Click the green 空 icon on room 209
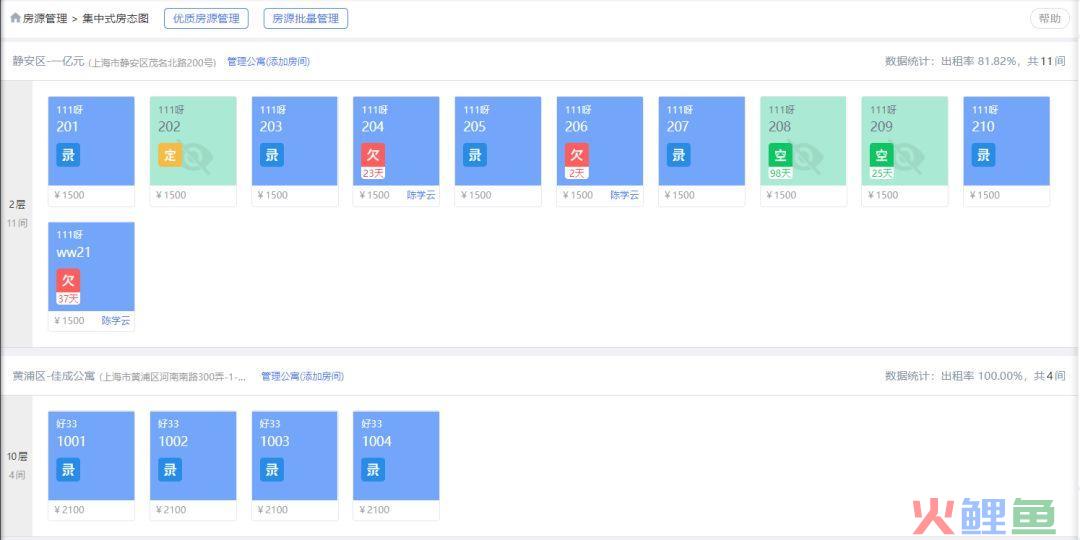The width and height of the screenshot is (1080, 540). (x=882, y=155)
